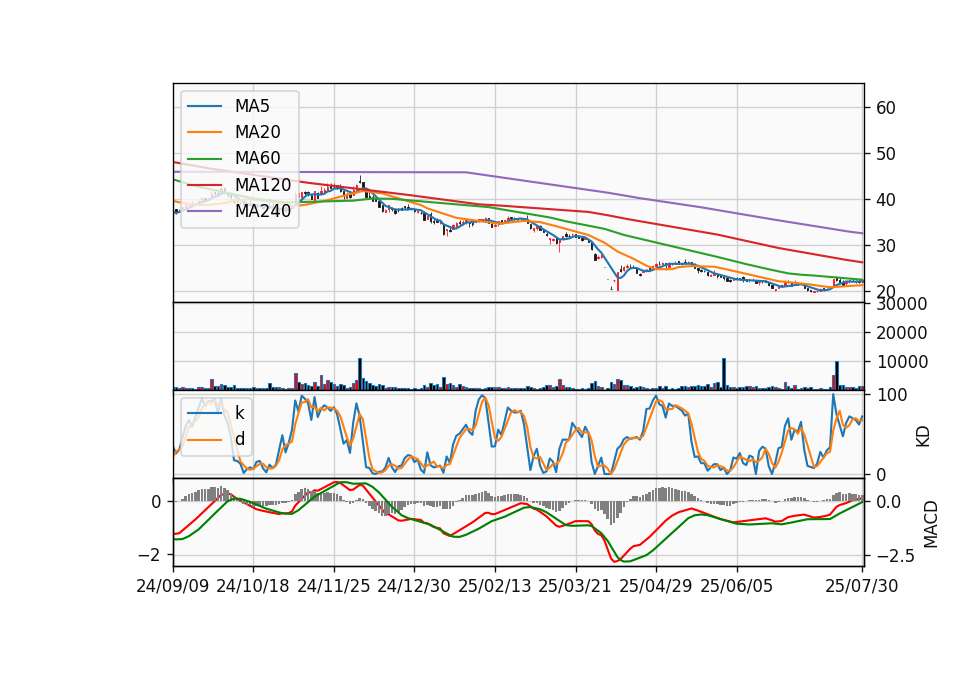960x690 pixels.
Task: Click the MA20 legend label
Action: [257, 132]
